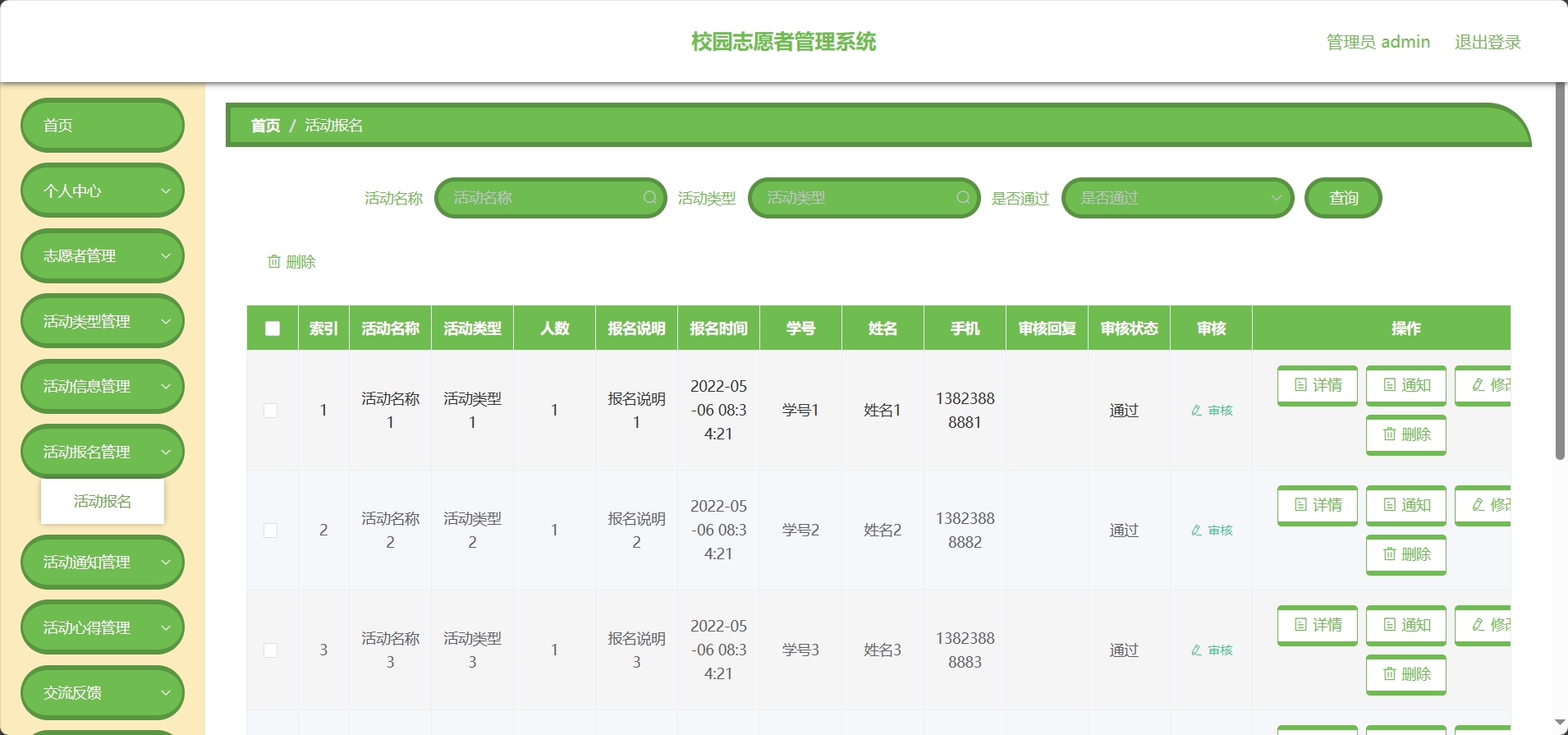Click the 索引 column header
Image resolution: width=1568 pixels, height=735 pixels.
[323, 328]
